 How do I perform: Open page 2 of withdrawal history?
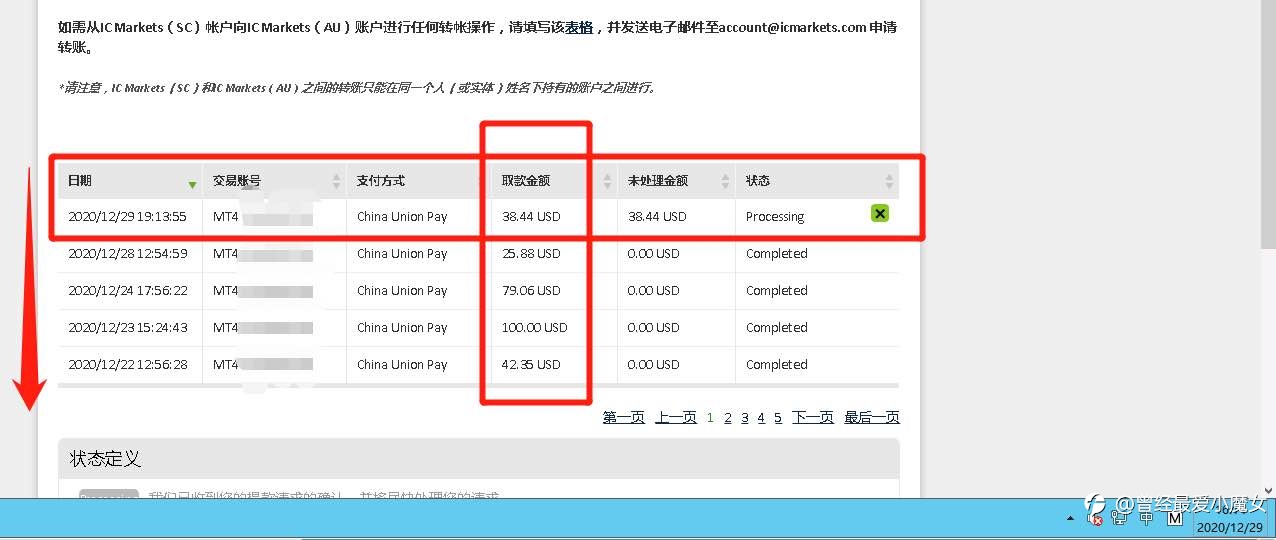click(x=728, y=418)
